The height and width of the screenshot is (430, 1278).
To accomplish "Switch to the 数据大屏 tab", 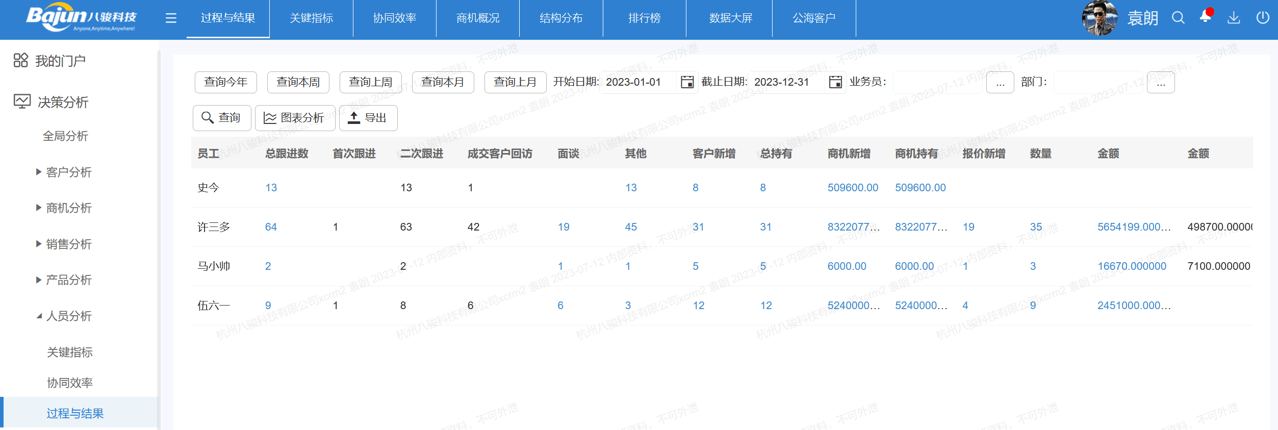I will coord(730,18).
